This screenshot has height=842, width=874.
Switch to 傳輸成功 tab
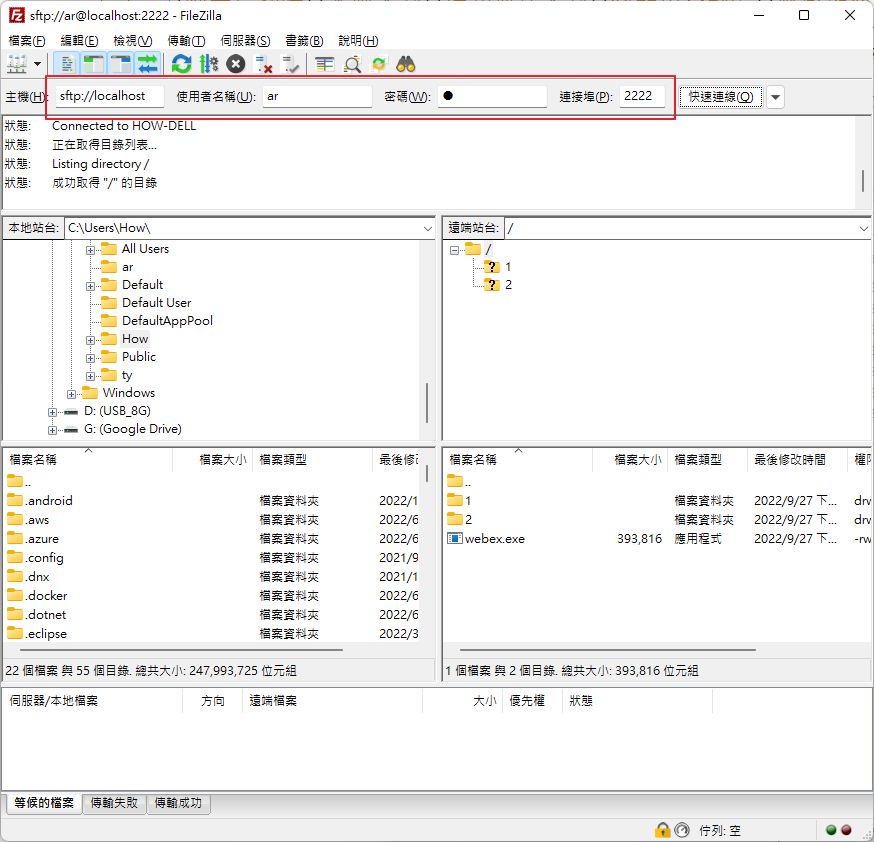click(178, 803)
